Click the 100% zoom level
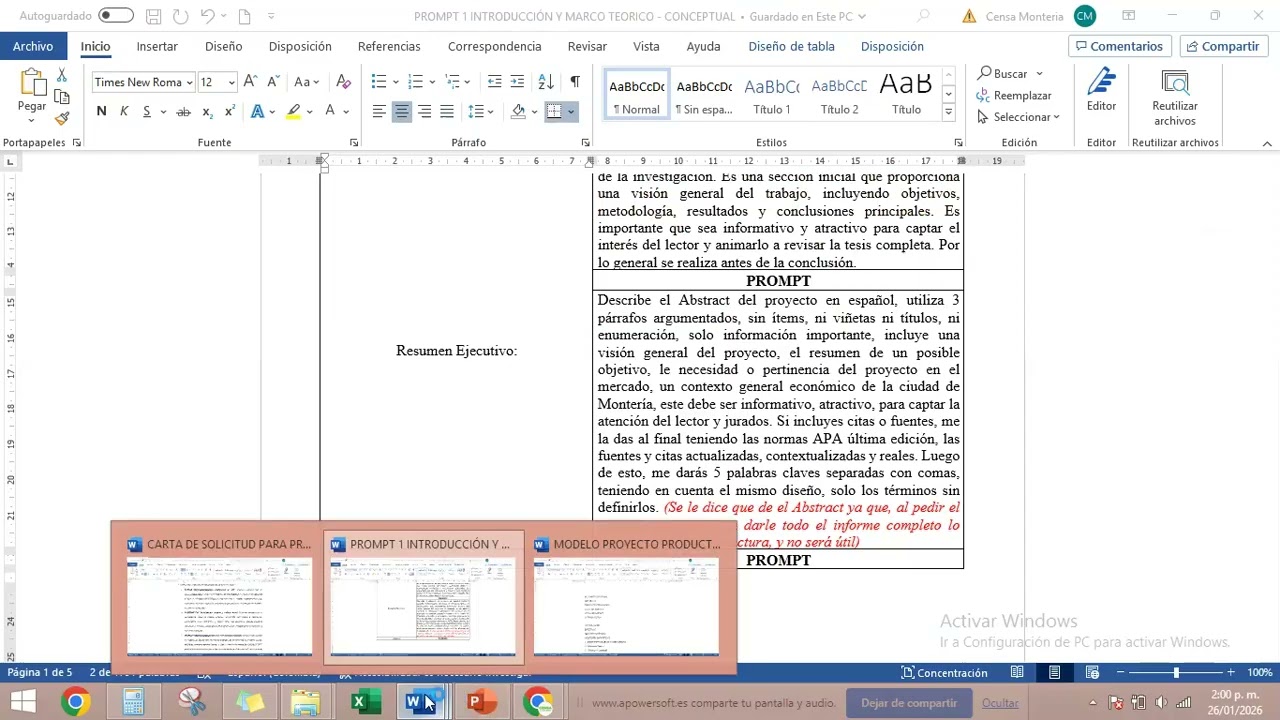This screenshot has height=720, width=1280. click(x=1259, y=673)
